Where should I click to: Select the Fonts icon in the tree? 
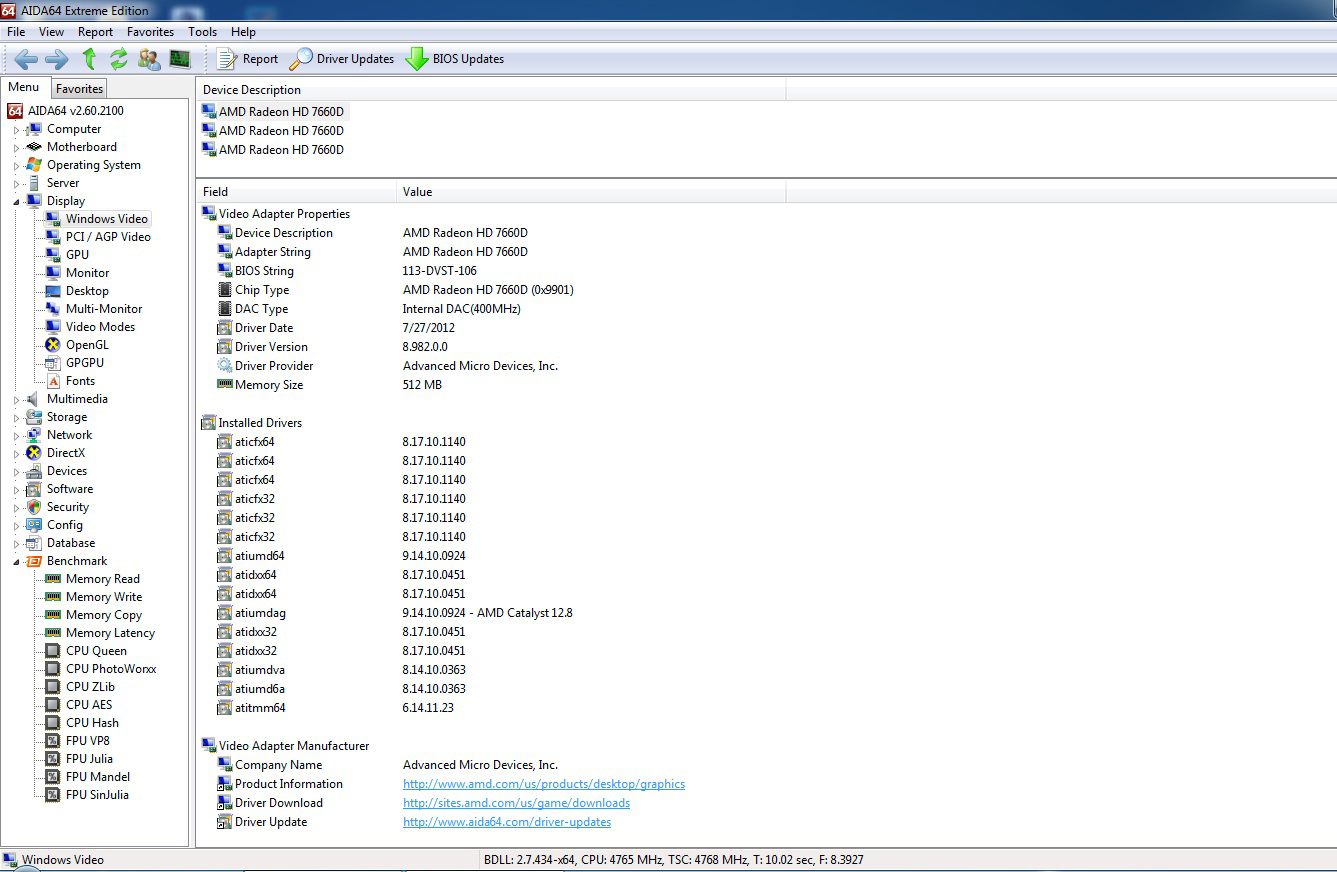point(53,381)
